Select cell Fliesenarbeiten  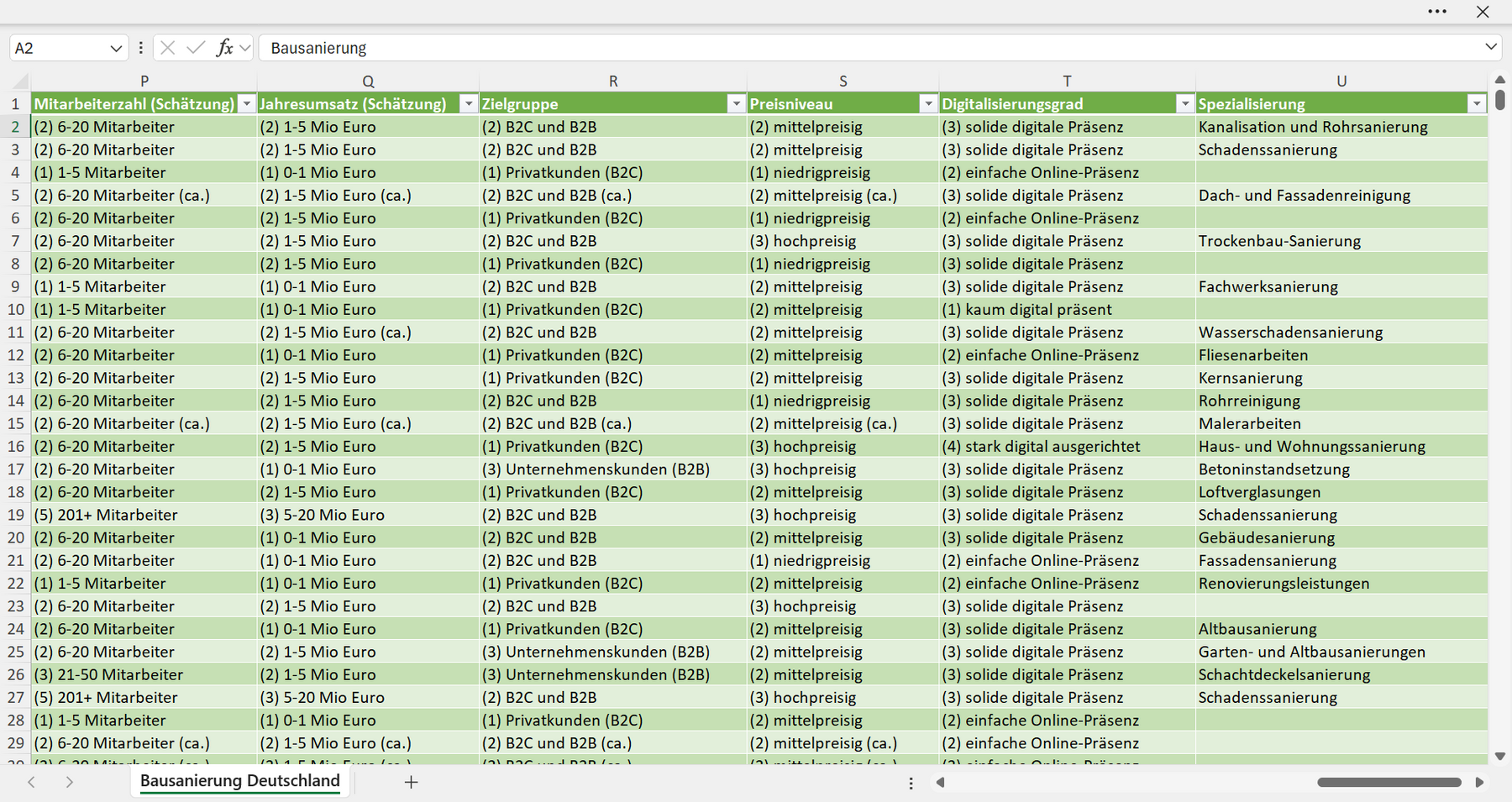(1341, 355)
